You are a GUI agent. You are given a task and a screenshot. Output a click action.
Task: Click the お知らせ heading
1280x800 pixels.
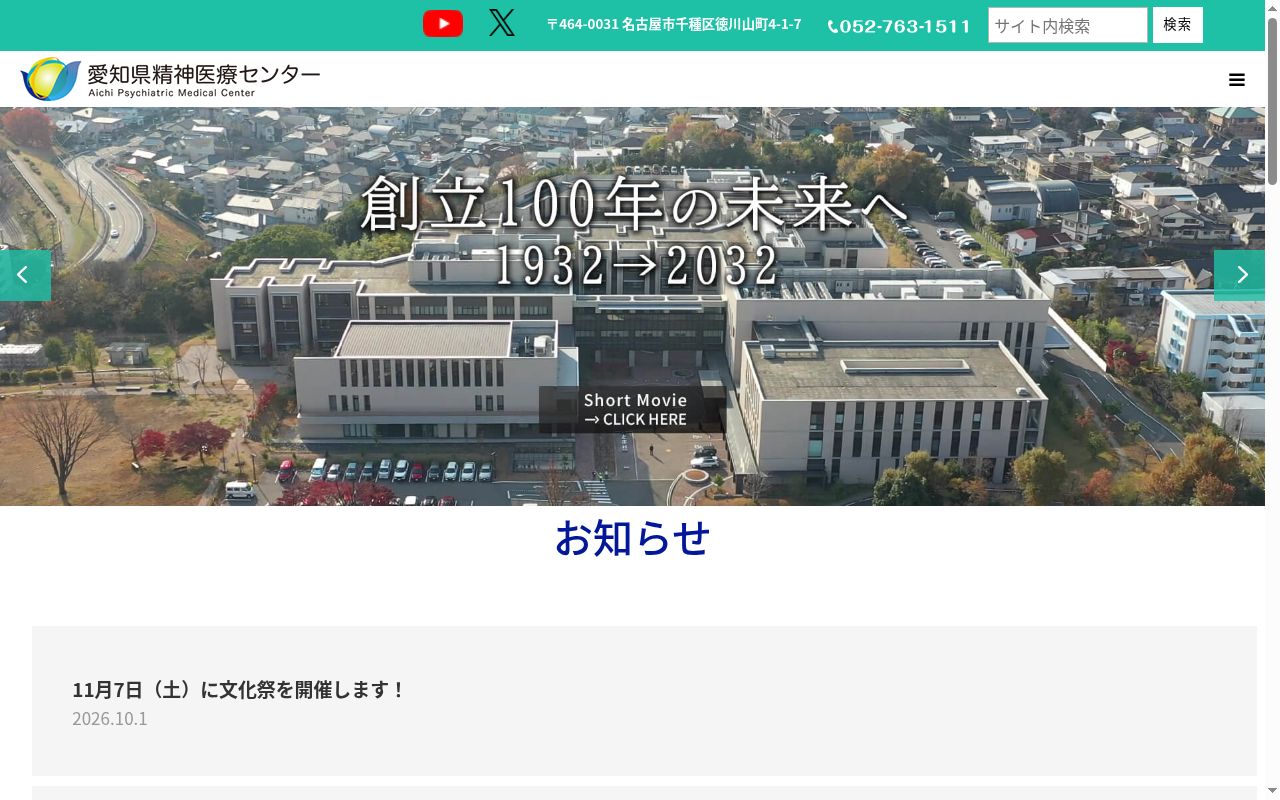click(632, 537)
